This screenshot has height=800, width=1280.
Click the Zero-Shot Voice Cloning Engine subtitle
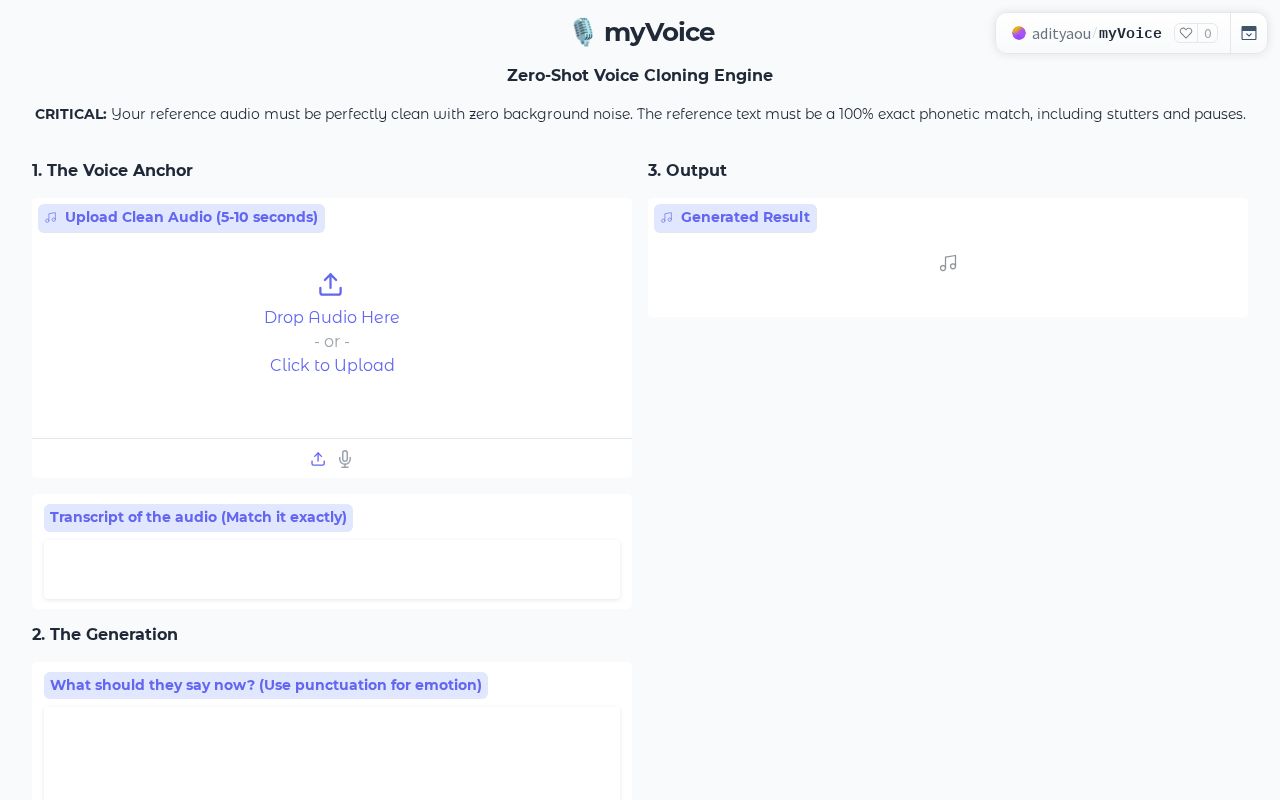pos(640,75)
